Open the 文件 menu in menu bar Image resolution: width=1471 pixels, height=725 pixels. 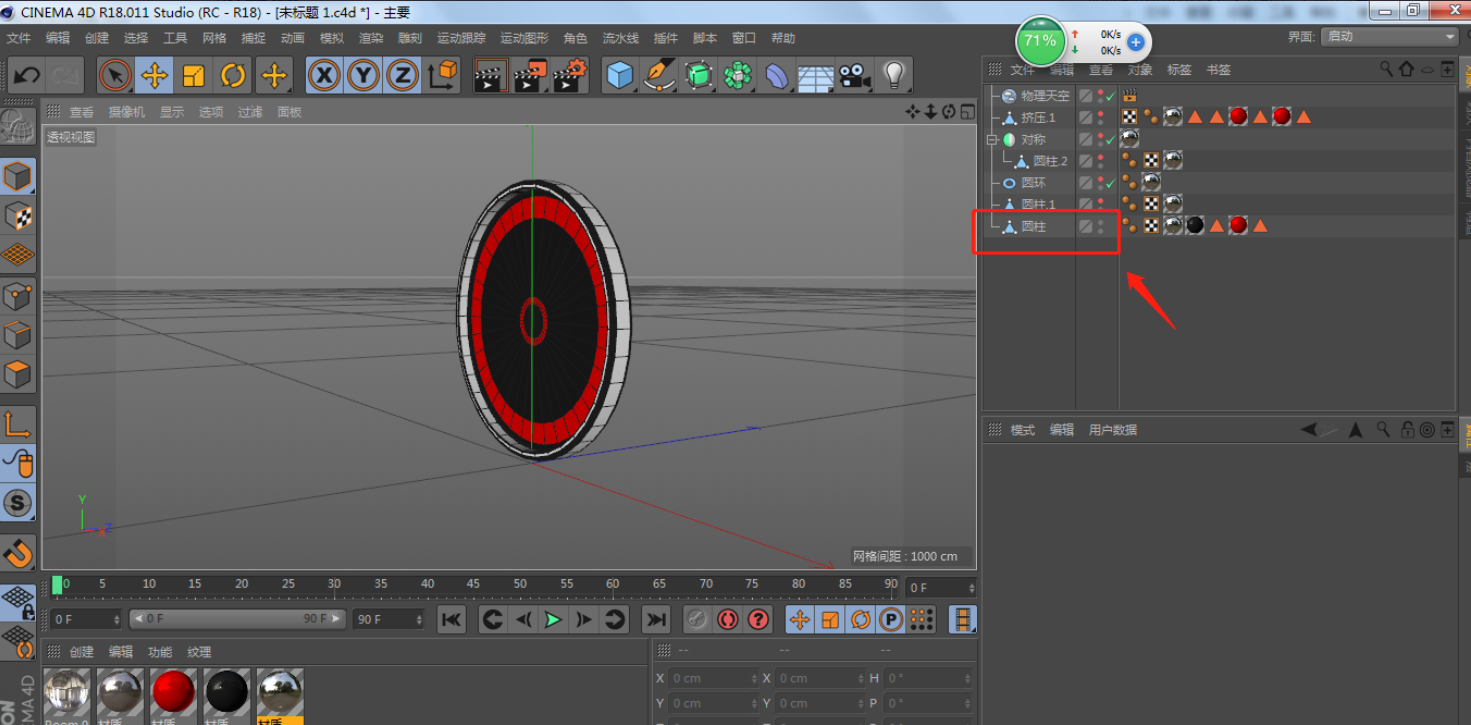(x=19, y=38)
